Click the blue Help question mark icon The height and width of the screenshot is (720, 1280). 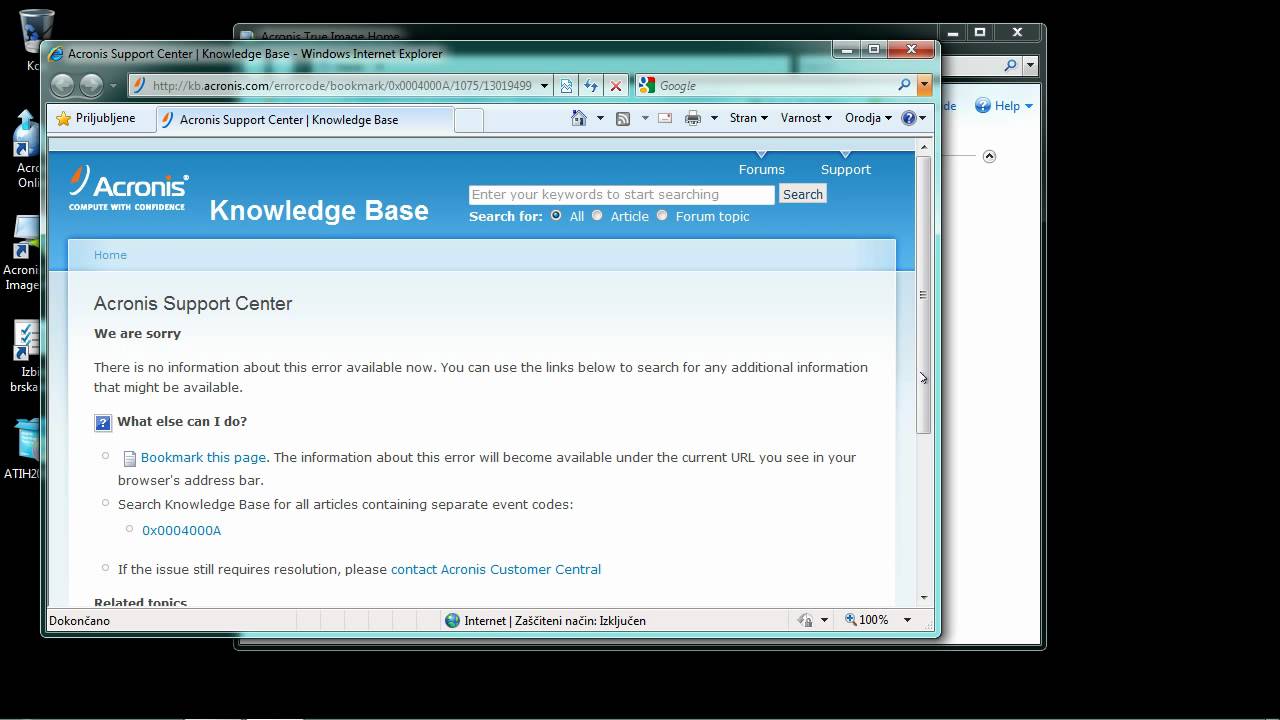(908, 118)
